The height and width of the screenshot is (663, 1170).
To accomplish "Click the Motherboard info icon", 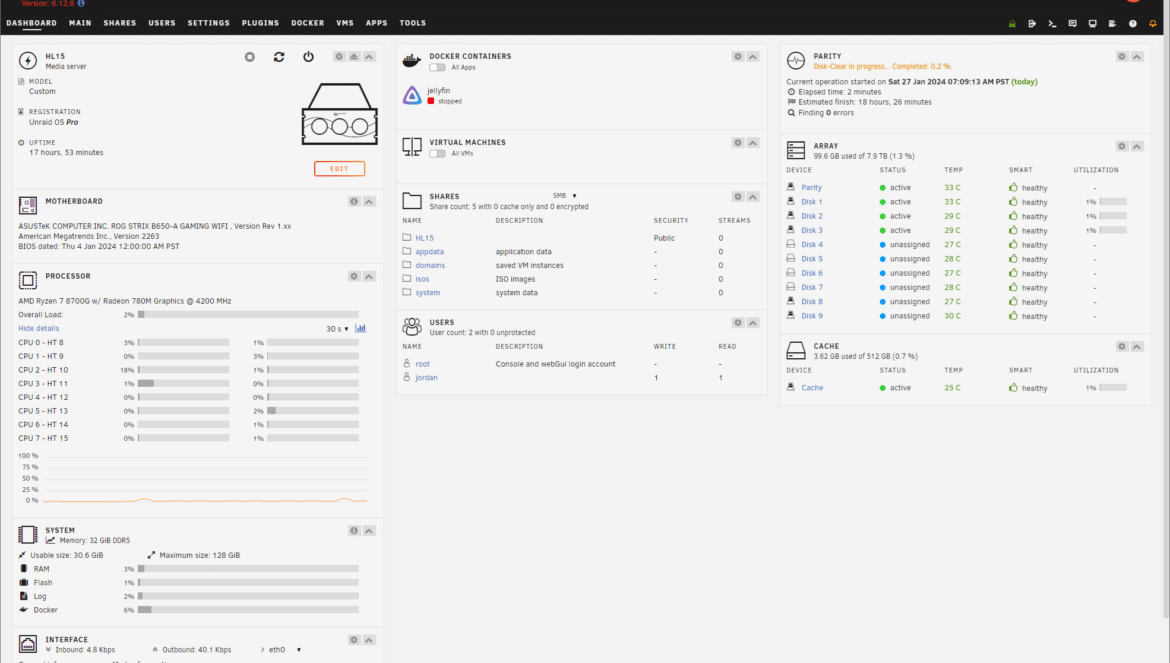I will coord(354,201).
